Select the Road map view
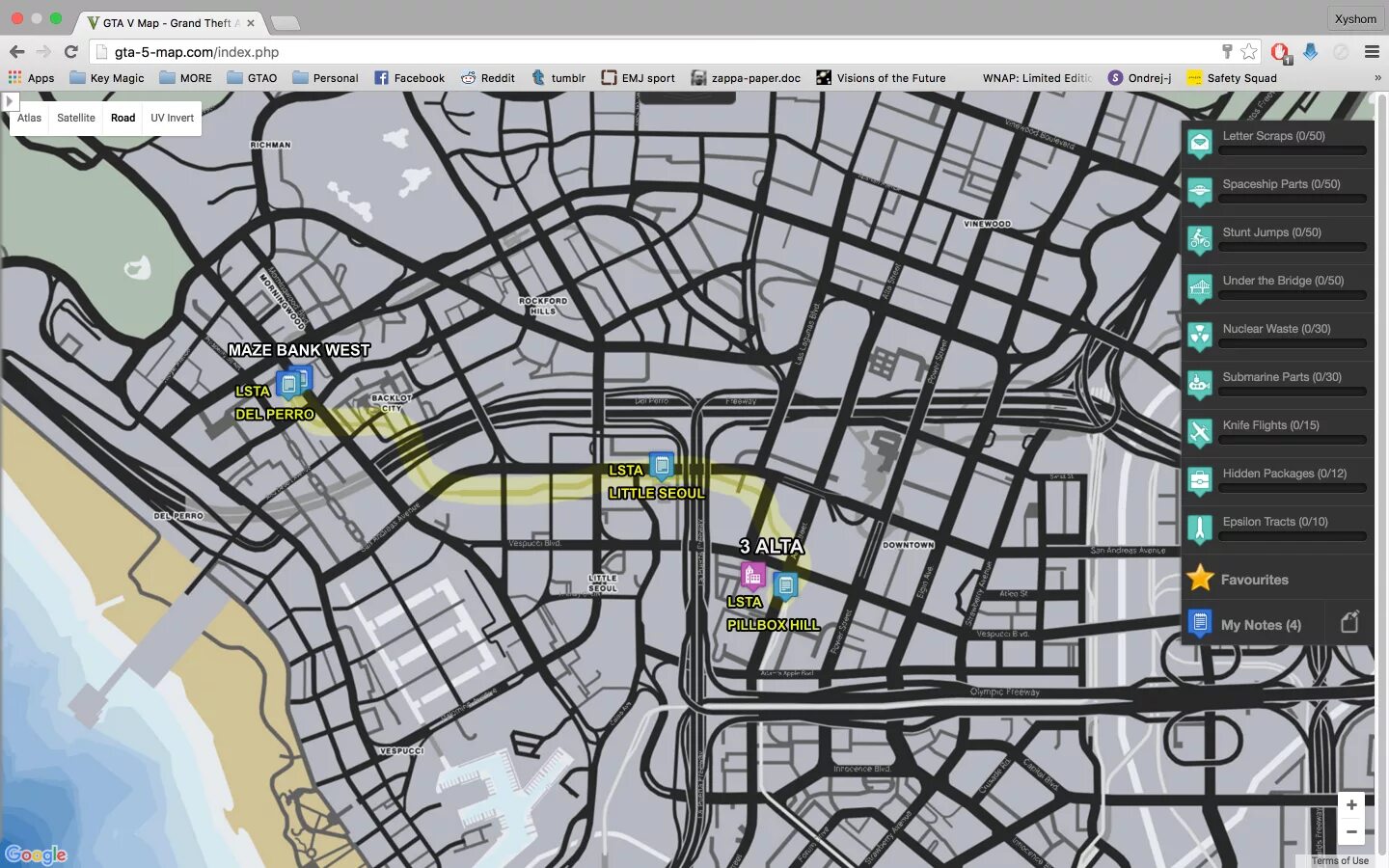Image resolution: width=1389 pixels, height=868 pixels. pos(123,118)
